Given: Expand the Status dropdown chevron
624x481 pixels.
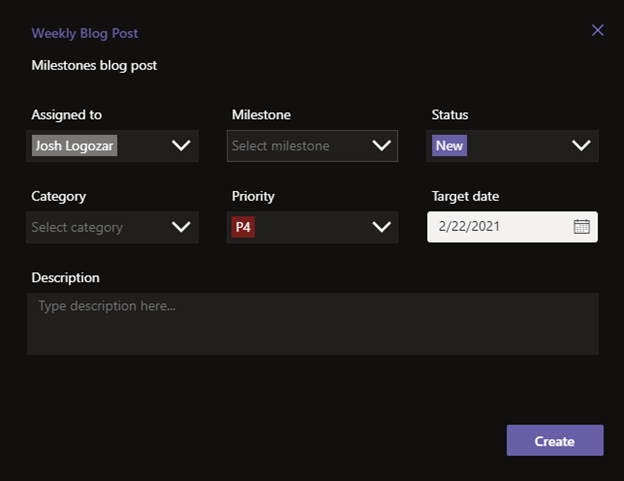Looking at the screenshot, I should click(581, 146).
